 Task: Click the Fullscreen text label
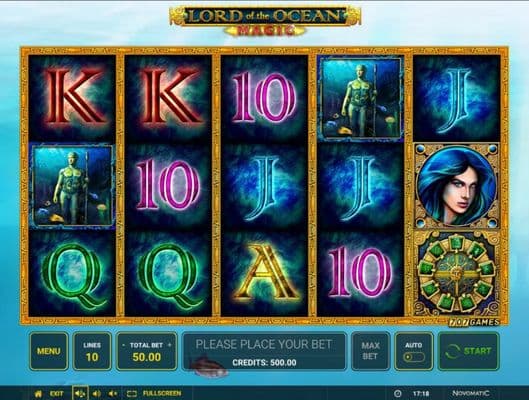(x=162, y=393)
